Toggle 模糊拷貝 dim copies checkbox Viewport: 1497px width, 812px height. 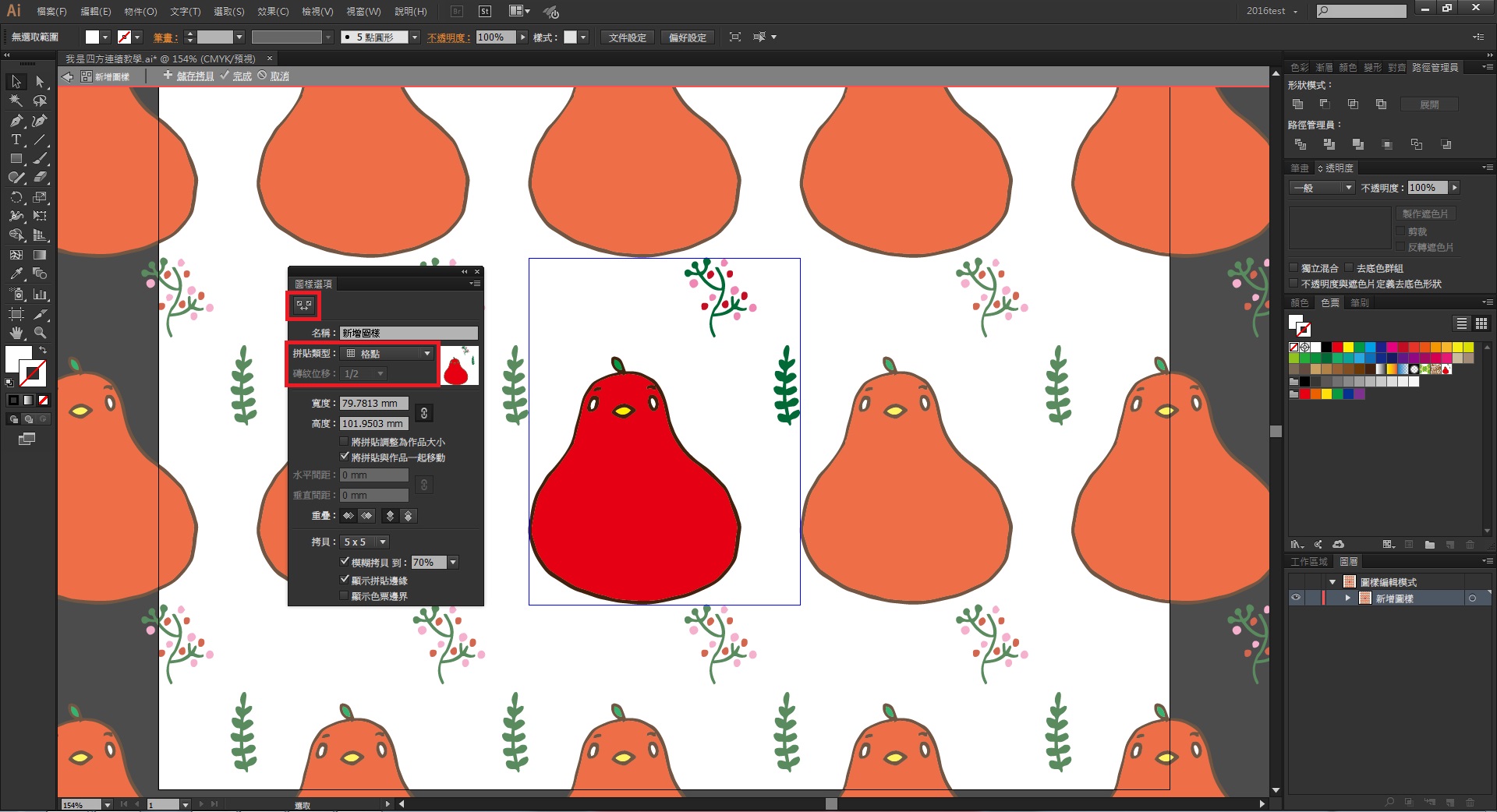click(345, 561)
